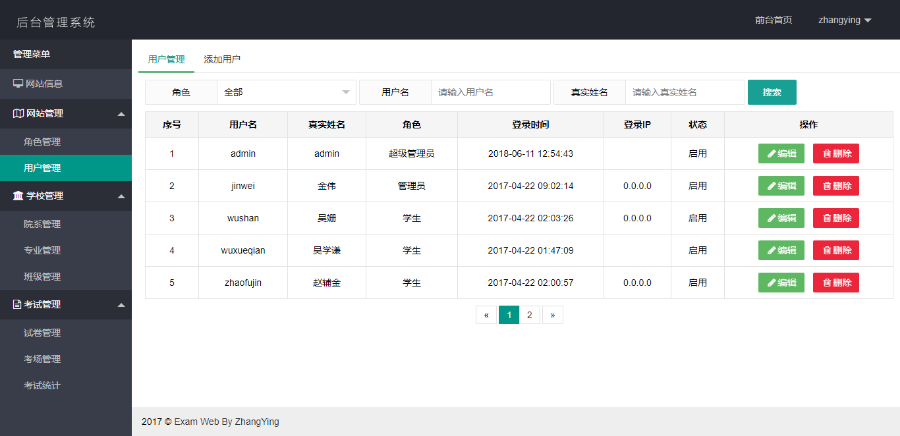This screenshot has height=436, width=900.
Task: Go to next page arrow »
Action: (553, 315)
